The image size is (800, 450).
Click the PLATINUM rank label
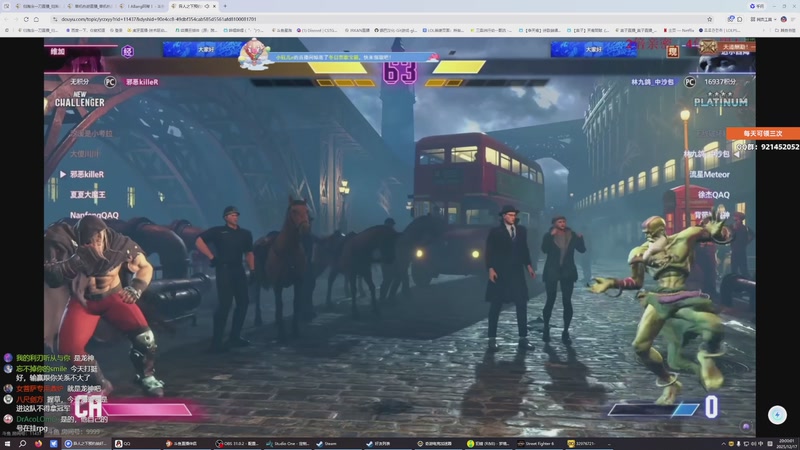coord(720,102)
